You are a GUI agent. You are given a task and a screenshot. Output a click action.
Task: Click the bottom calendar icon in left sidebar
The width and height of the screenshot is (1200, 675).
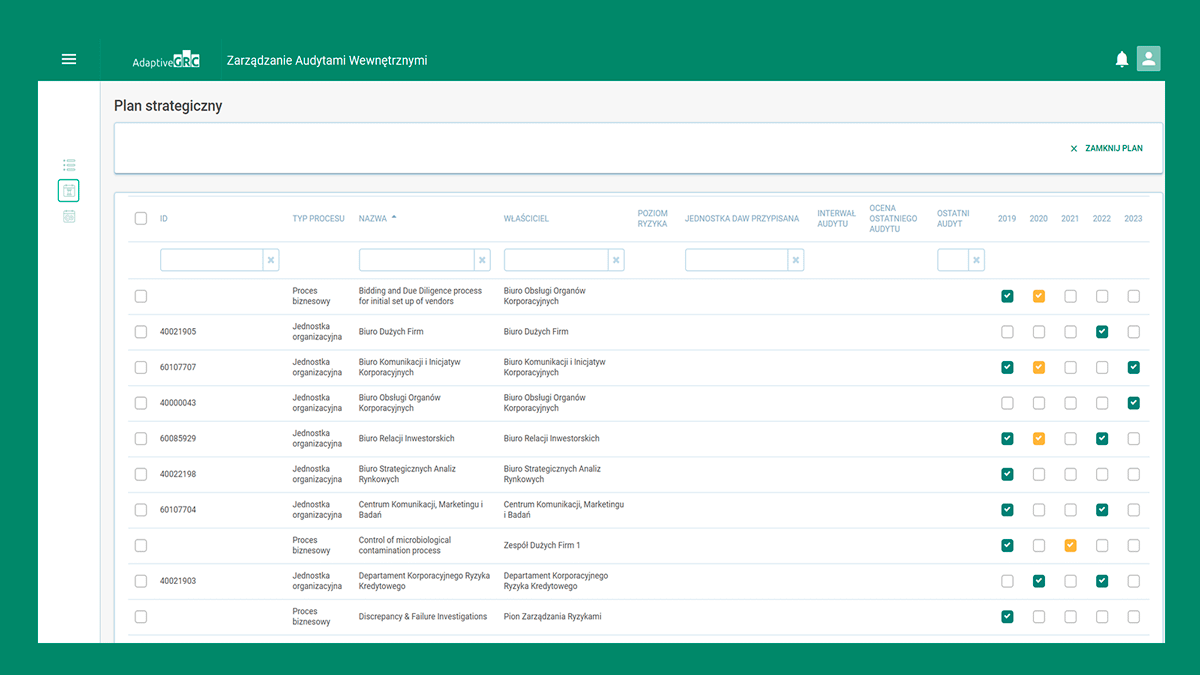point(69,216)
